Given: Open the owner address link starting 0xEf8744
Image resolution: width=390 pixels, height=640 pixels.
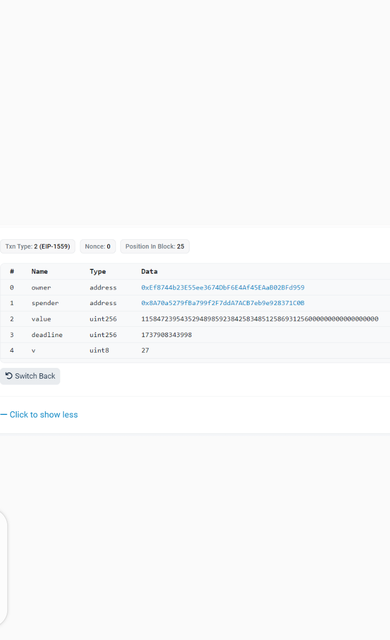Looking at the screenshot, I should click(223, 287).
